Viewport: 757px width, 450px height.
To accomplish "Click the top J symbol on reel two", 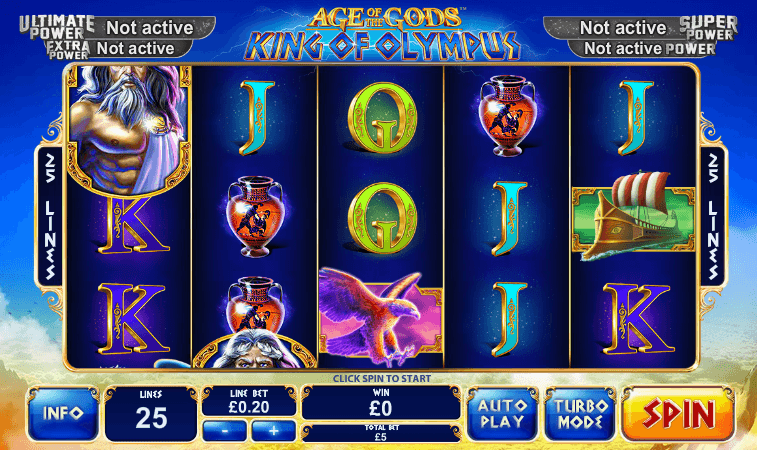I will (257, 117).
